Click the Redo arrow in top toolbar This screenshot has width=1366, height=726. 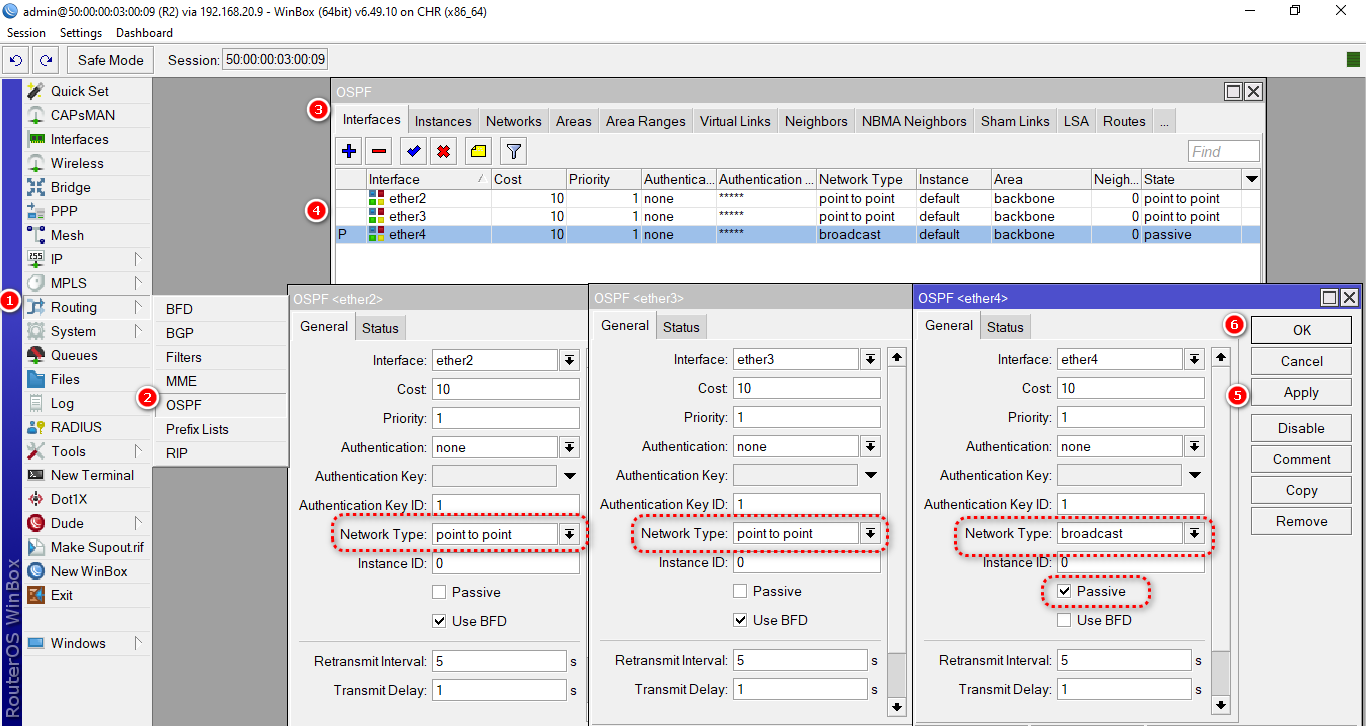point(45,60)
